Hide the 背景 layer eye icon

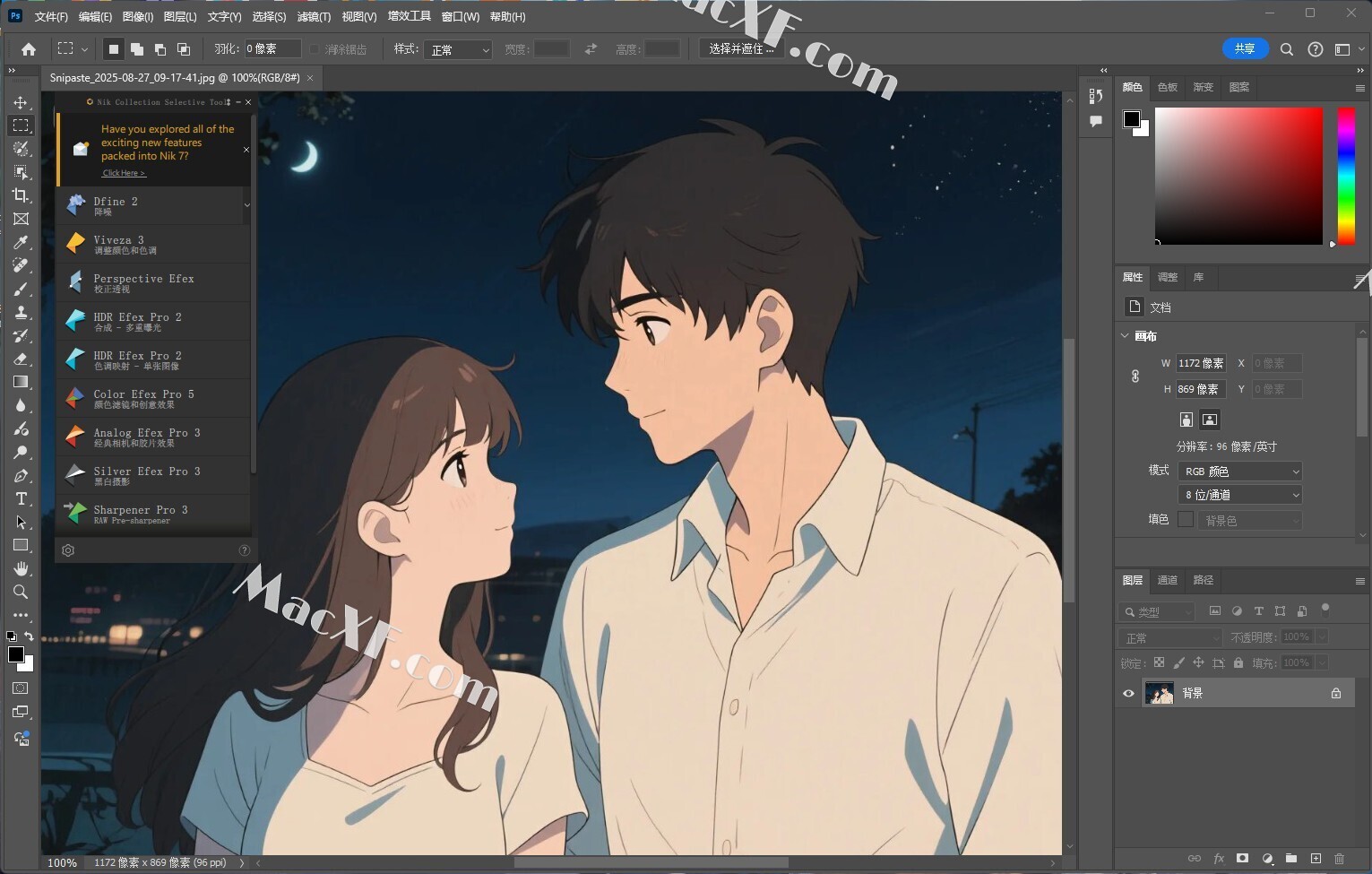[1128, 693]
